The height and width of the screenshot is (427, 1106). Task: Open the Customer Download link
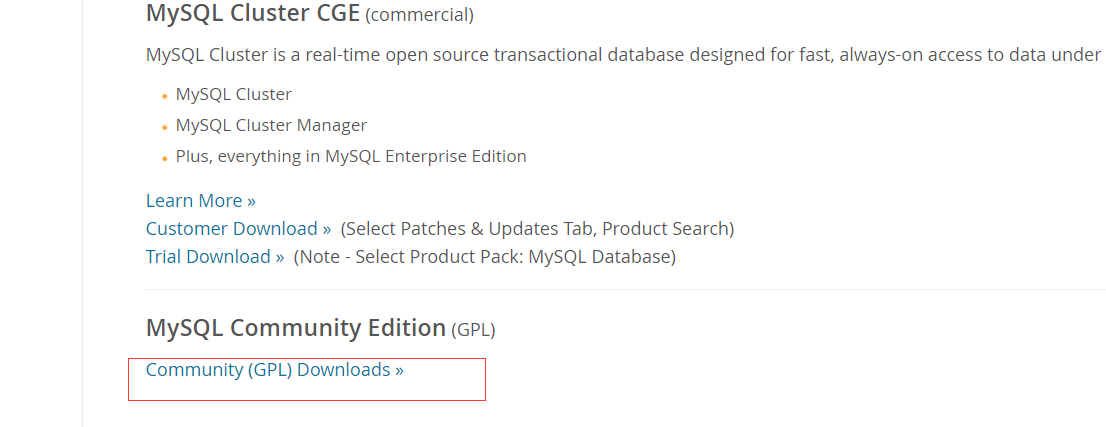238,229
